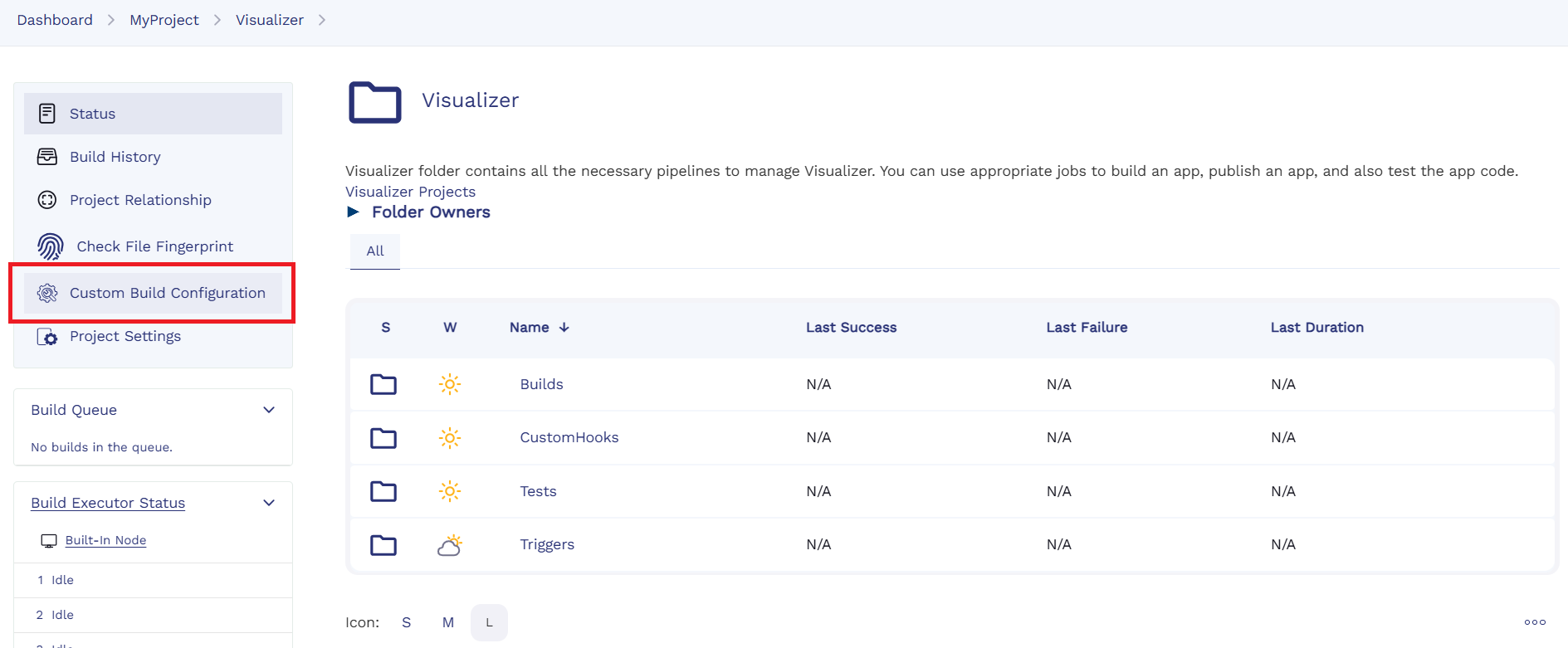Sort the table by the Name column
Viewport: 1568px width, 648px height.
(x=540, y=327)
